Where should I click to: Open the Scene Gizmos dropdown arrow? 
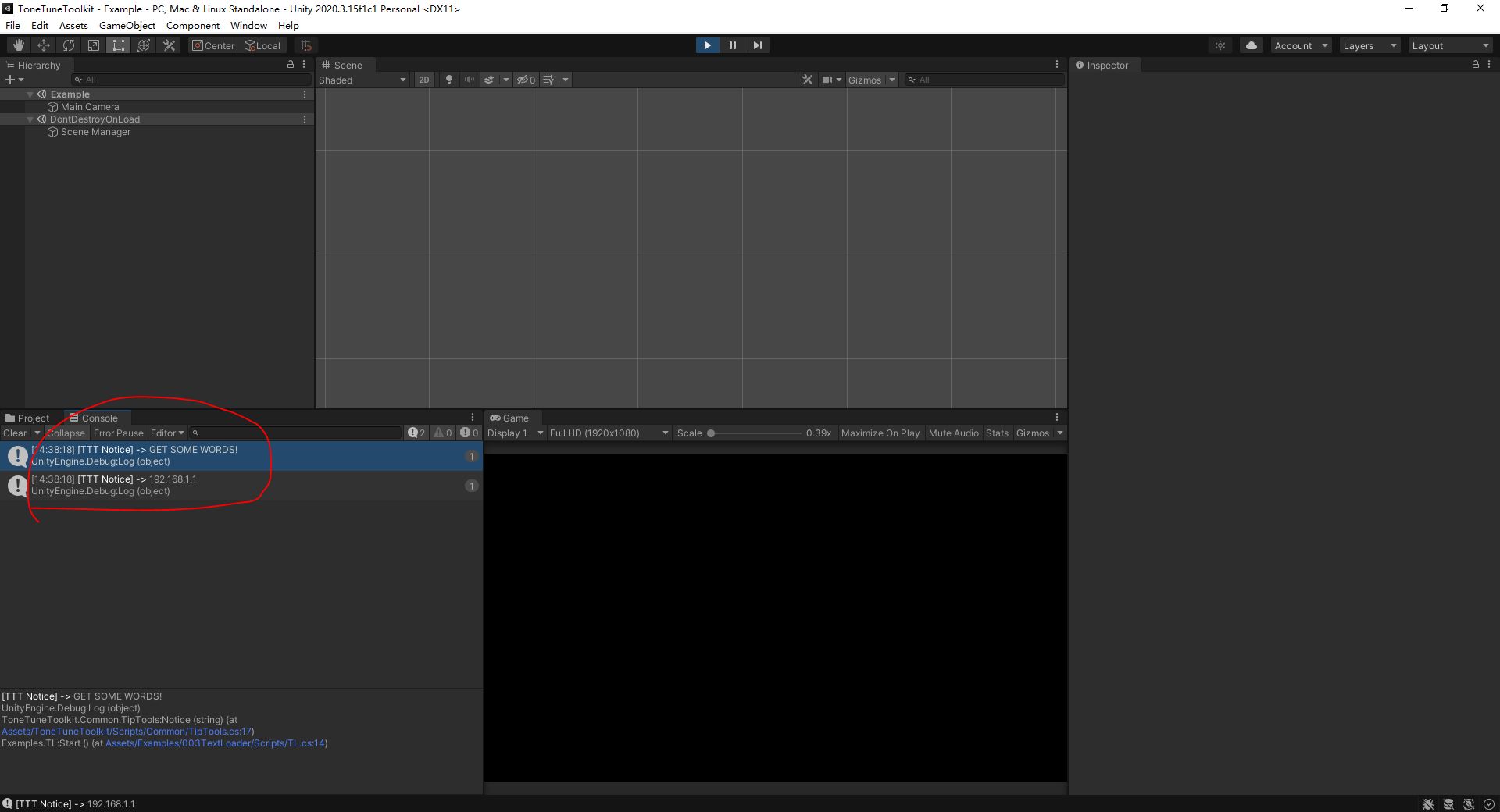pyautogui.click(x=891, y=80)
